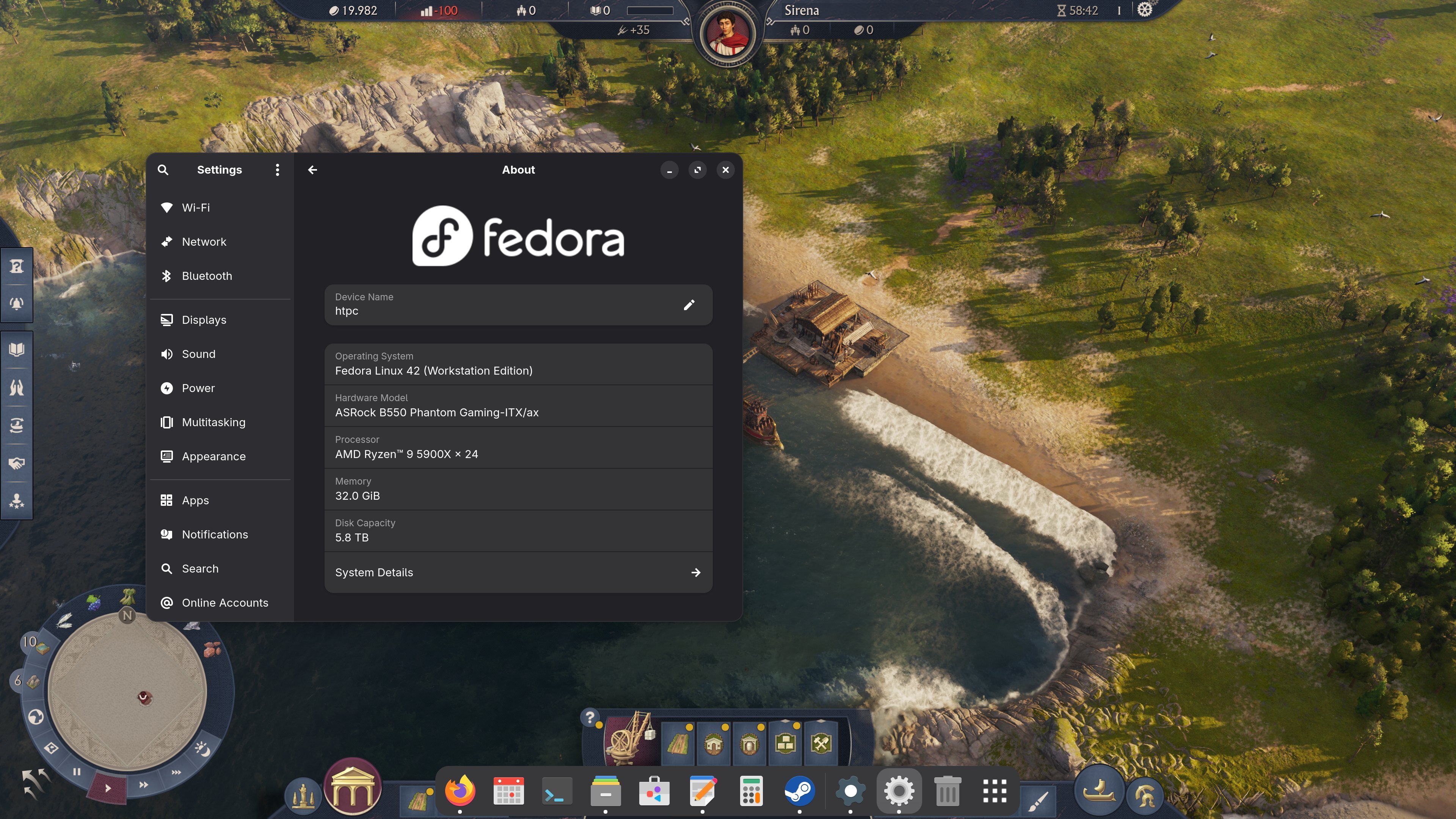
Task: Launch Steam from the dock
Action: tap(799, 791)
